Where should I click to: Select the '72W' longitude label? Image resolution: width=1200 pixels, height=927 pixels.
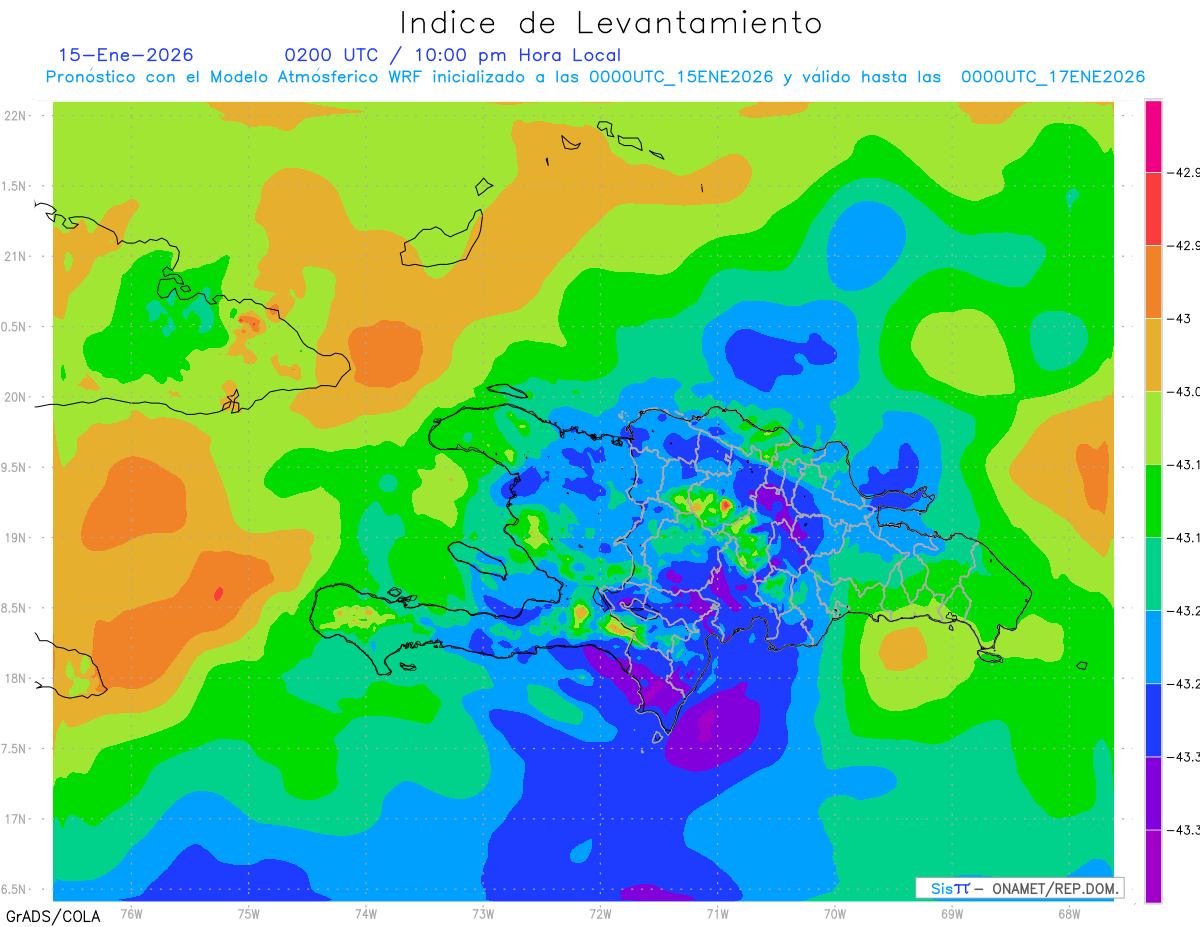pos(600,912)
